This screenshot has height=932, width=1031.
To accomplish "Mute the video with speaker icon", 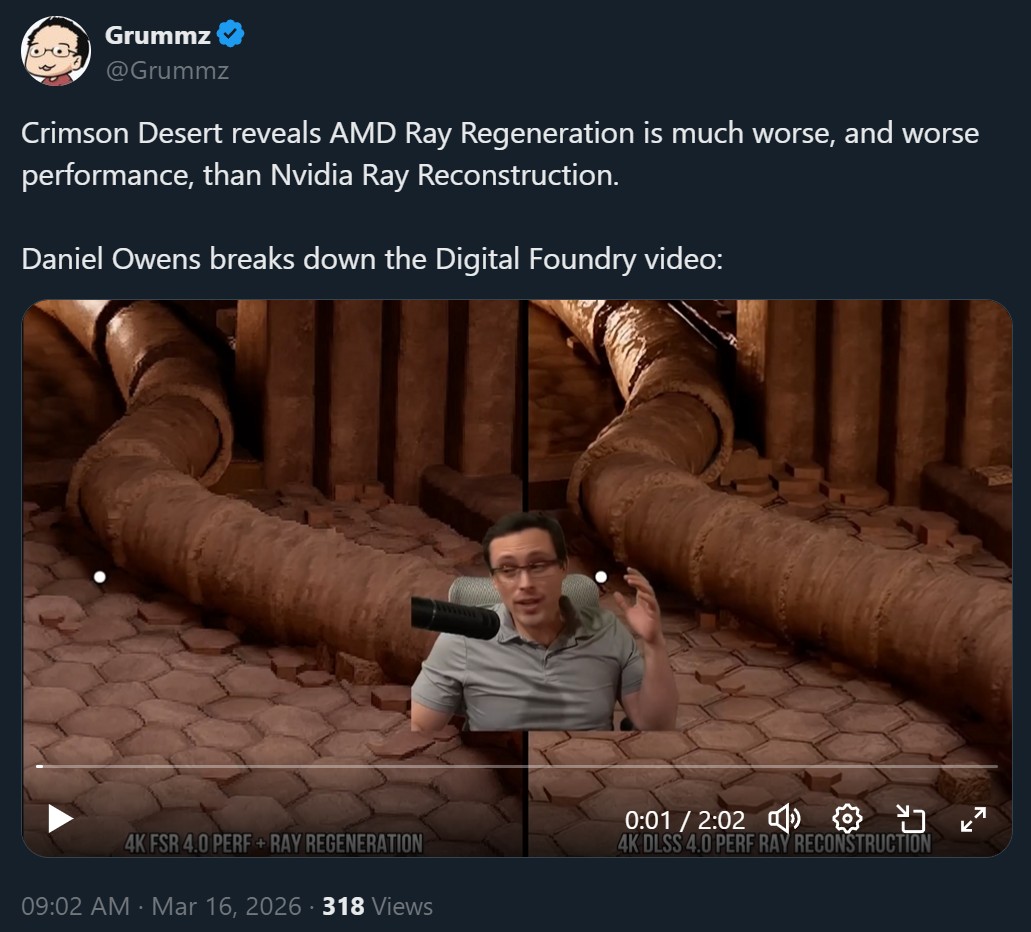I will (784, 819).
